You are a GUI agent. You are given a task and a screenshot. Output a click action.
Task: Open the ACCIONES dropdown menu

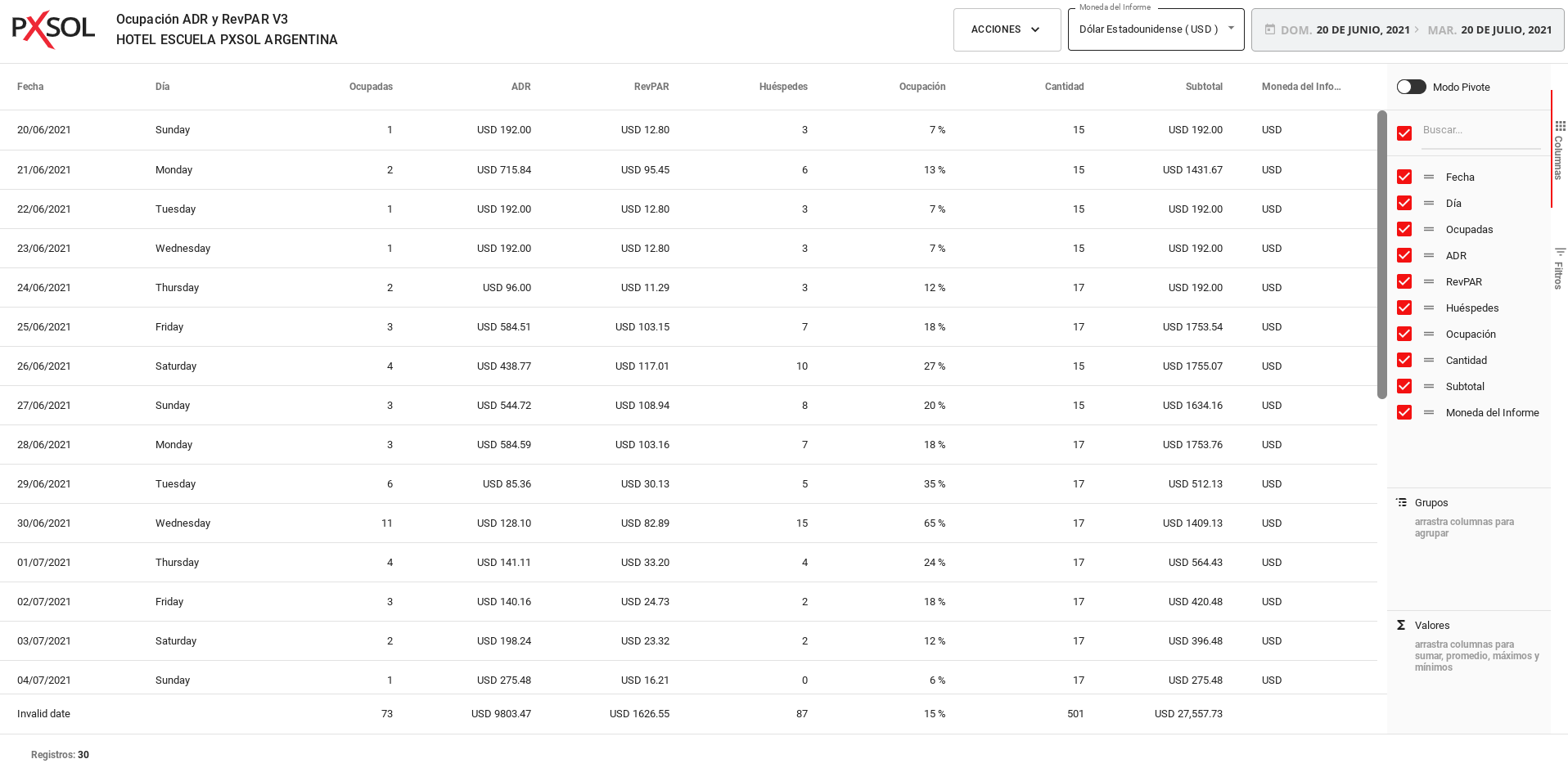click(1007, 29)
